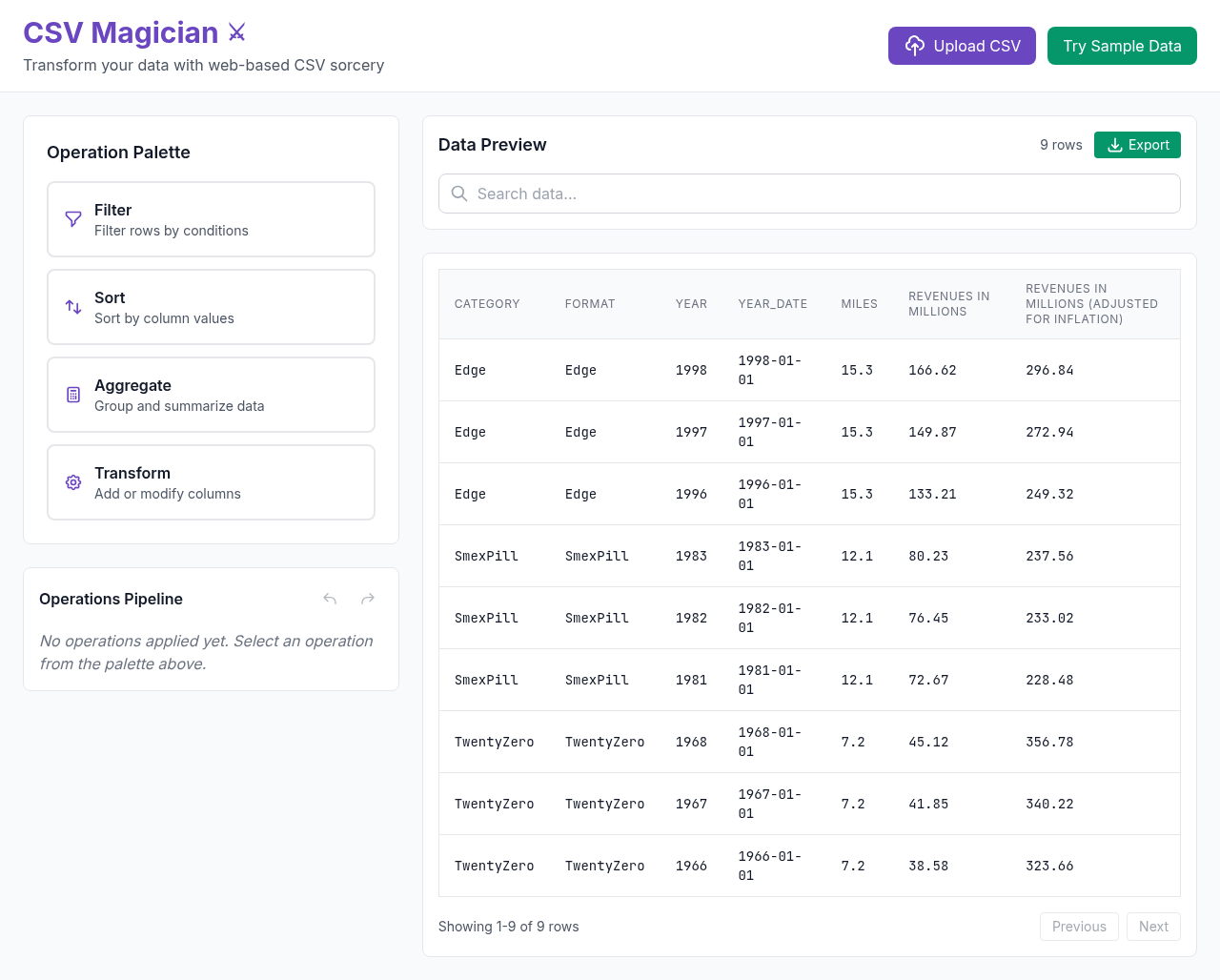Go to the Next page of rows
The height and width of the screenshot is (980, 1220).
click(x=1153, y=926)
